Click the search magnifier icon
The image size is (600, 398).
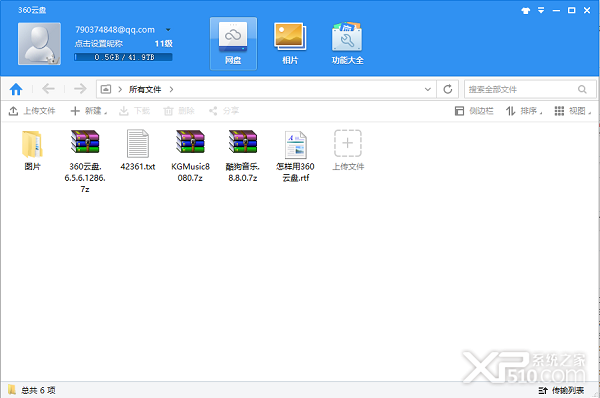(582, 89)
